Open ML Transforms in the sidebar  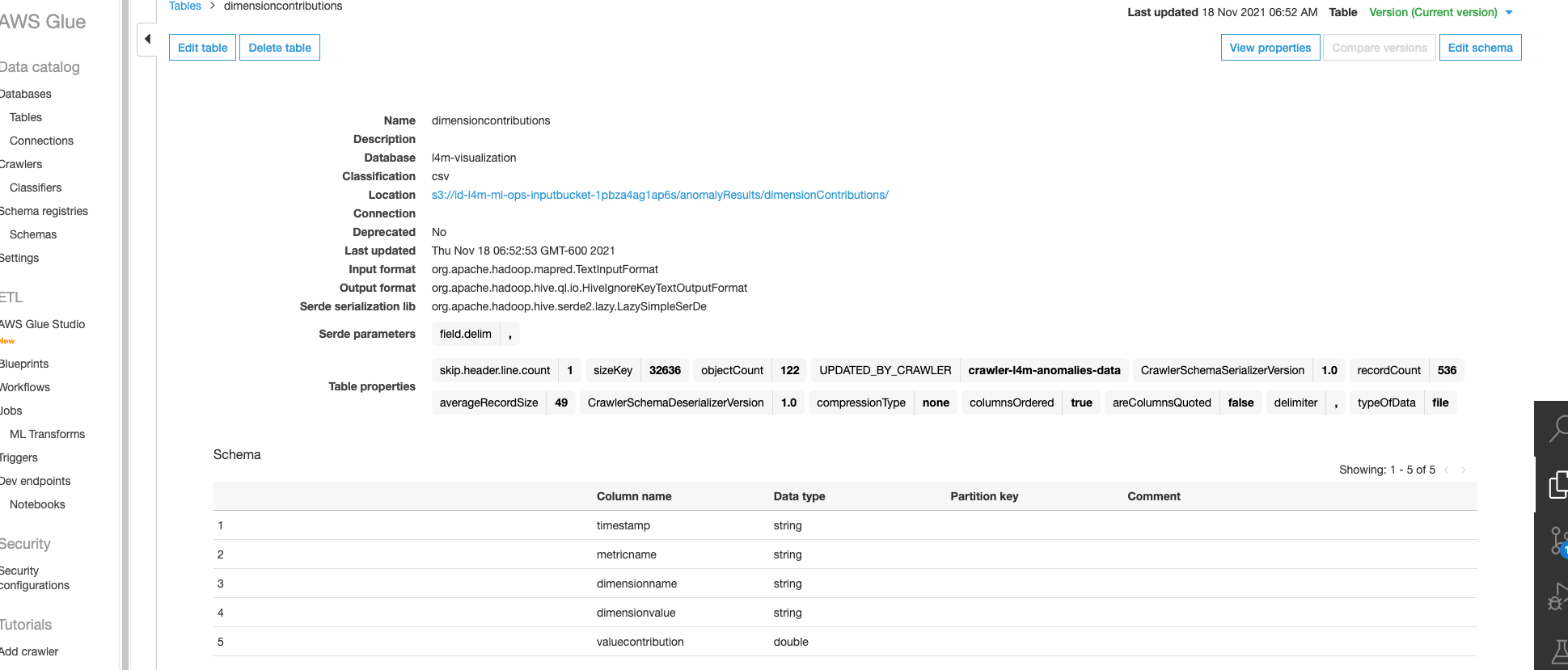(47, 434)
